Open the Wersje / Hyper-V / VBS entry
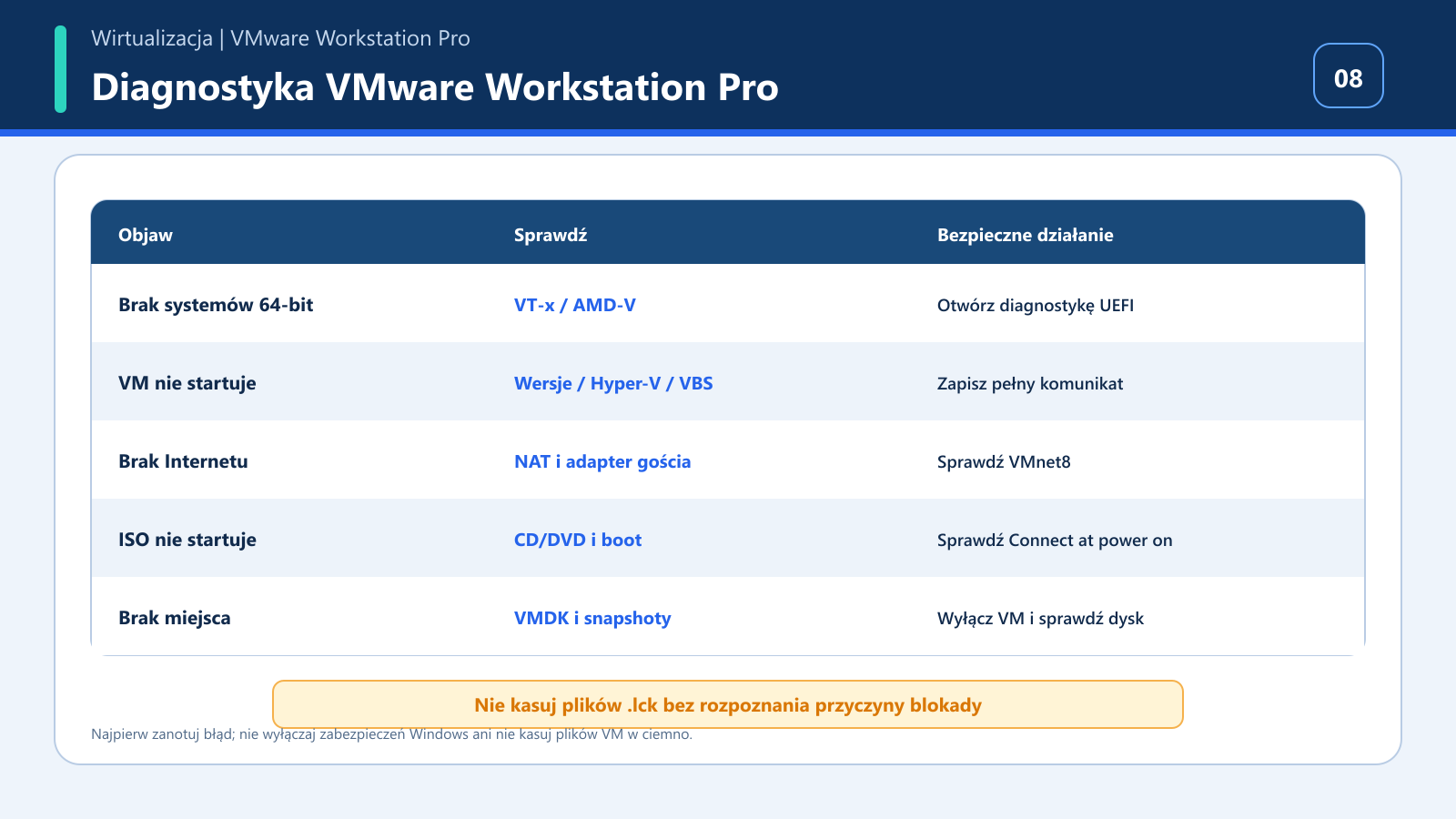Image resolution: width=1456 pixels, height=819 pixels. coord(613,383)
